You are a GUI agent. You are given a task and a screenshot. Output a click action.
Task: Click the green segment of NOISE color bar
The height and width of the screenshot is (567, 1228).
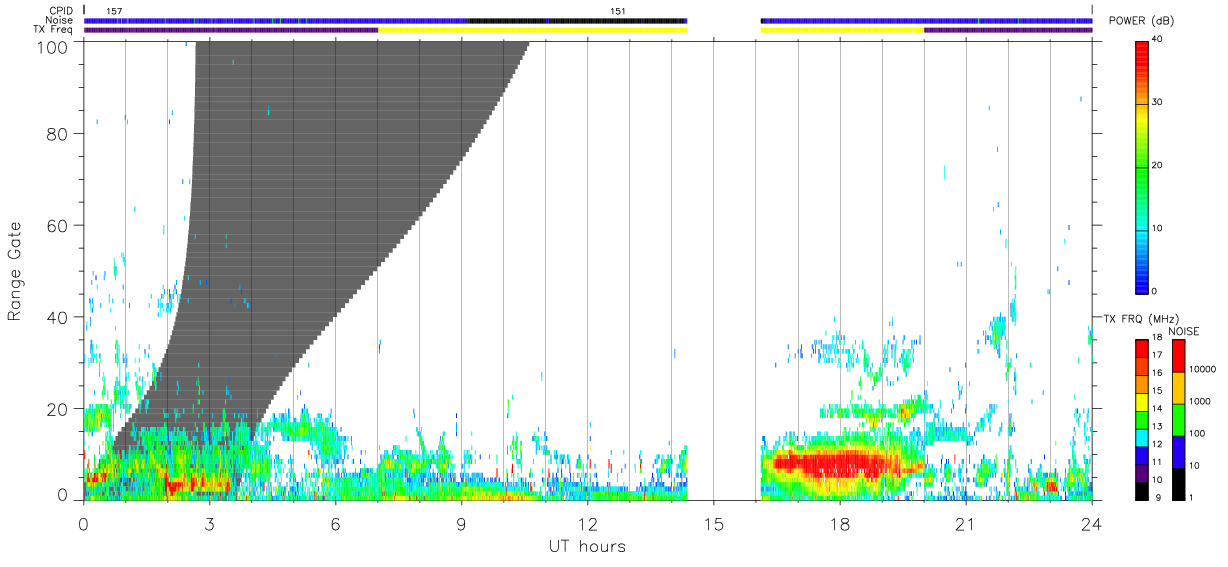[1180, 419]
